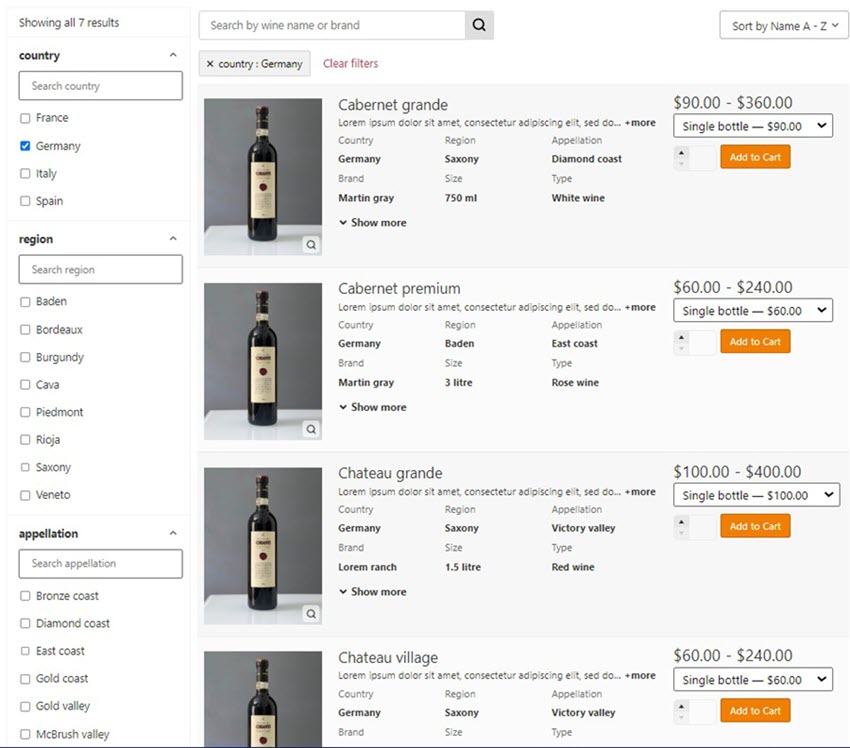This screenshot has width=850, height=748.
Task: Open the Chateau grande product title
Action: click(x=390, y=473)
